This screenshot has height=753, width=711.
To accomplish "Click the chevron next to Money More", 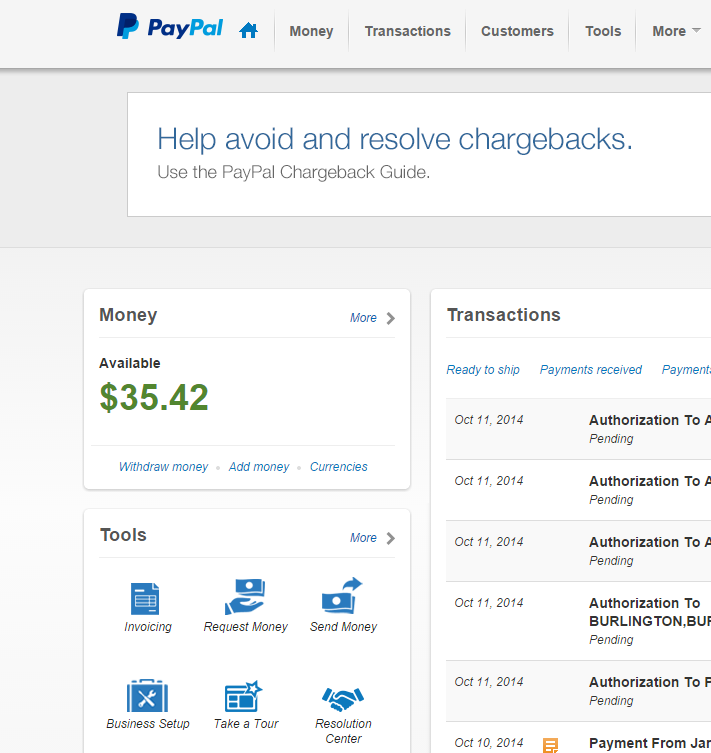I will pos(391,318).
